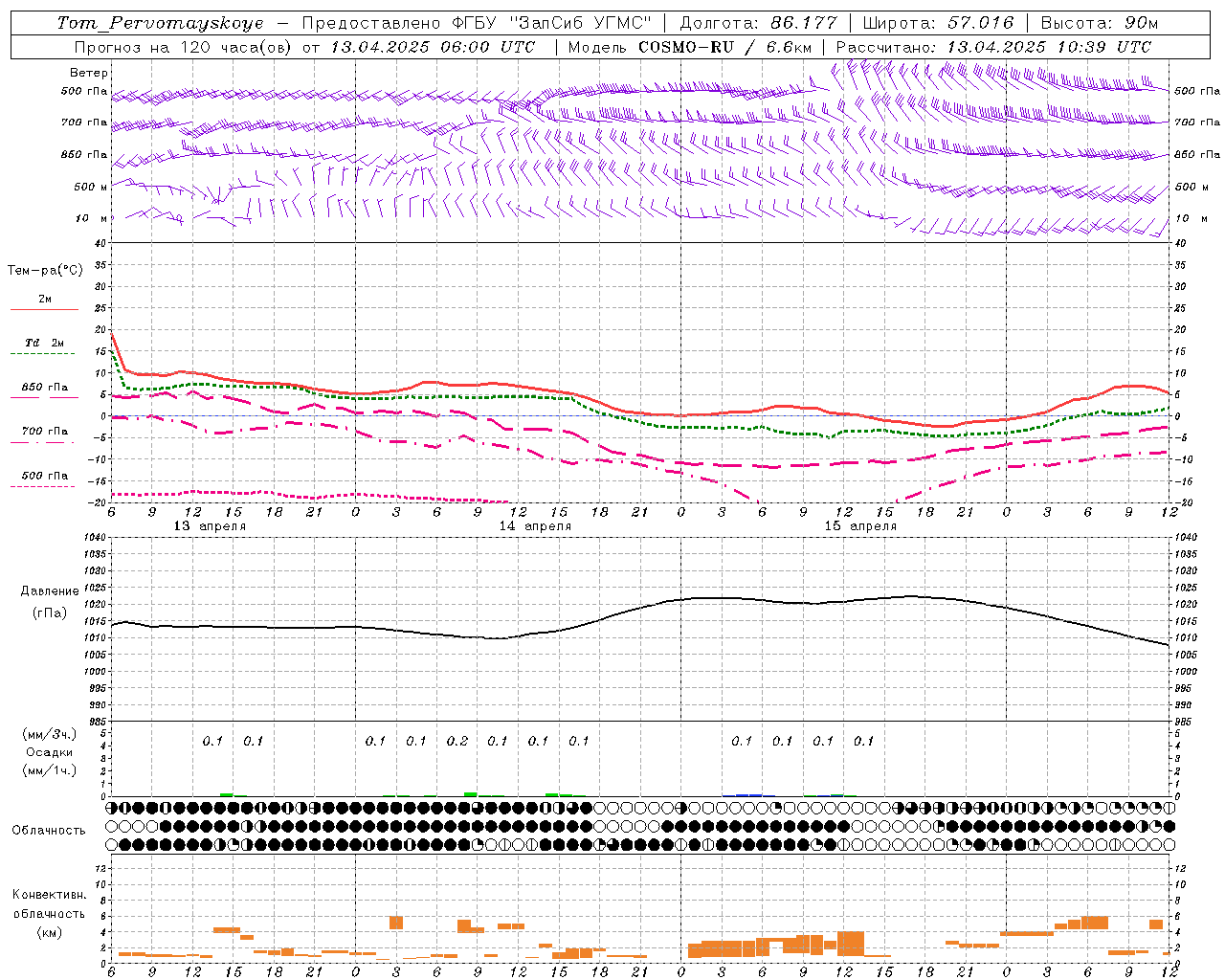Click the 'Тем-ра(°C)' temperature panel label
This screenshot has width=1225, height=980.
click(45, 271)
